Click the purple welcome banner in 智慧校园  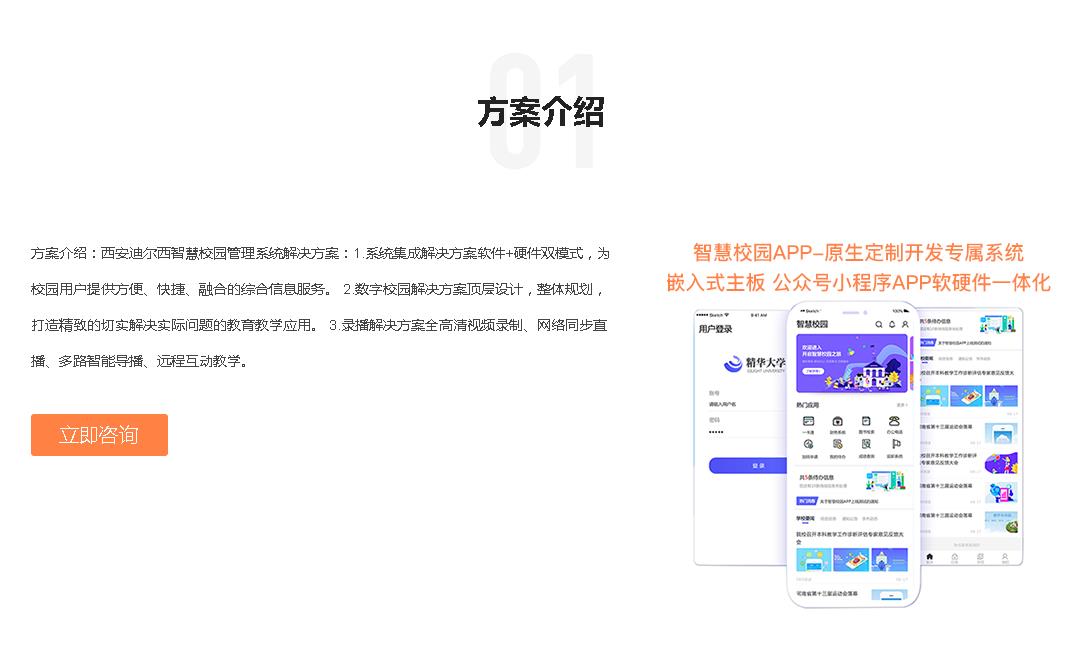pos(853,363)
